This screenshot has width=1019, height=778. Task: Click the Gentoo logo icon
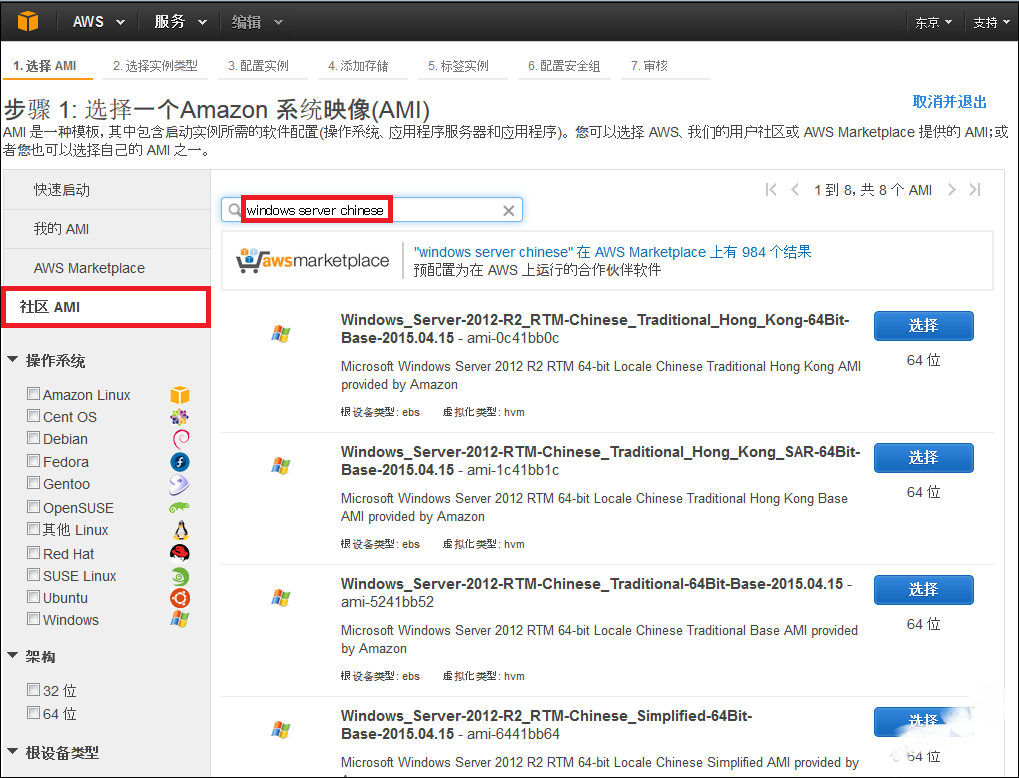(179, 484)
